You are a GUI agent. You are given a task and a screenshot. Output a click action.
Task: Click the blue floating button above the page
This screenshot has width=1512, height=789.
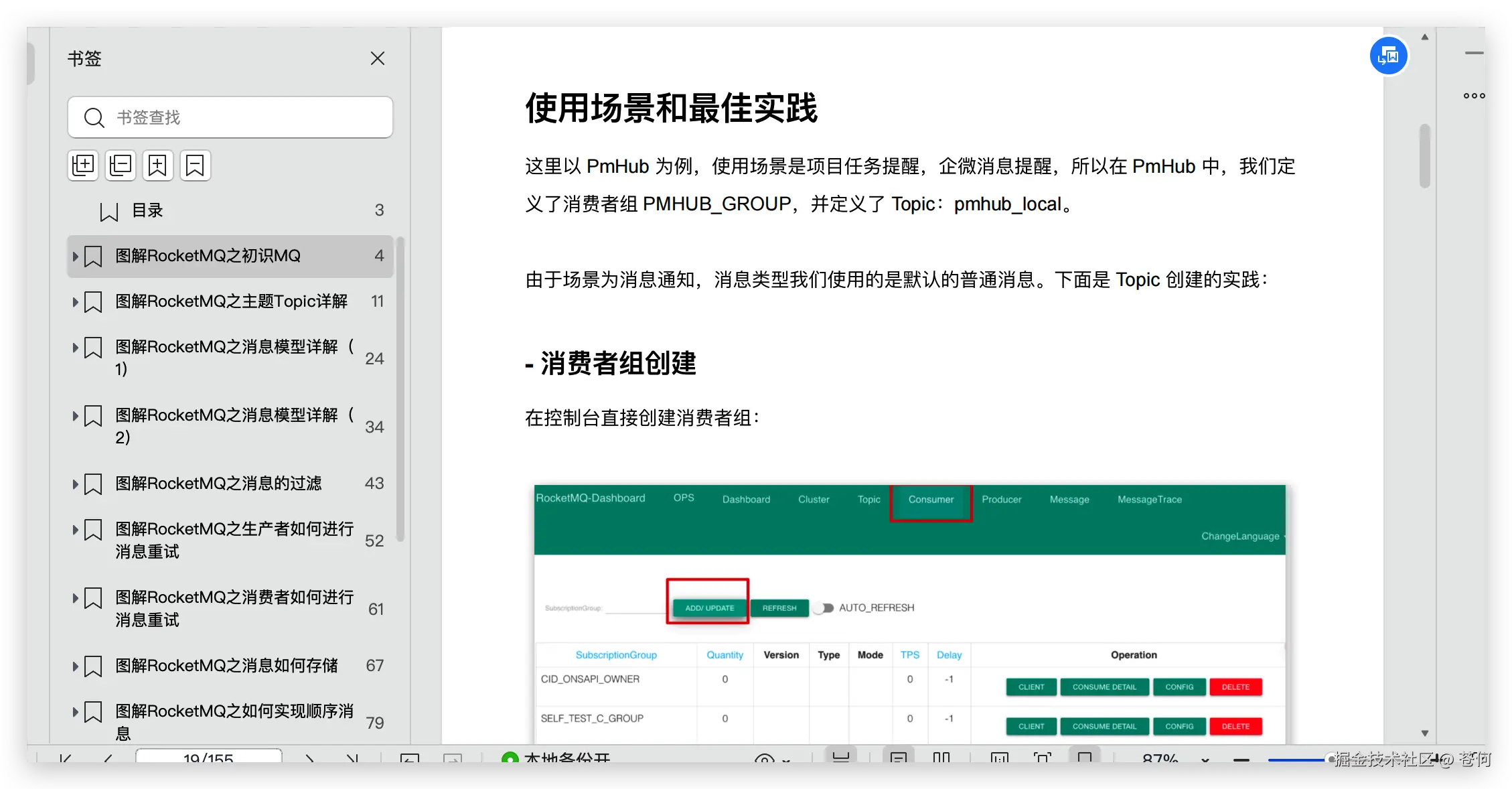[1389, 56]
